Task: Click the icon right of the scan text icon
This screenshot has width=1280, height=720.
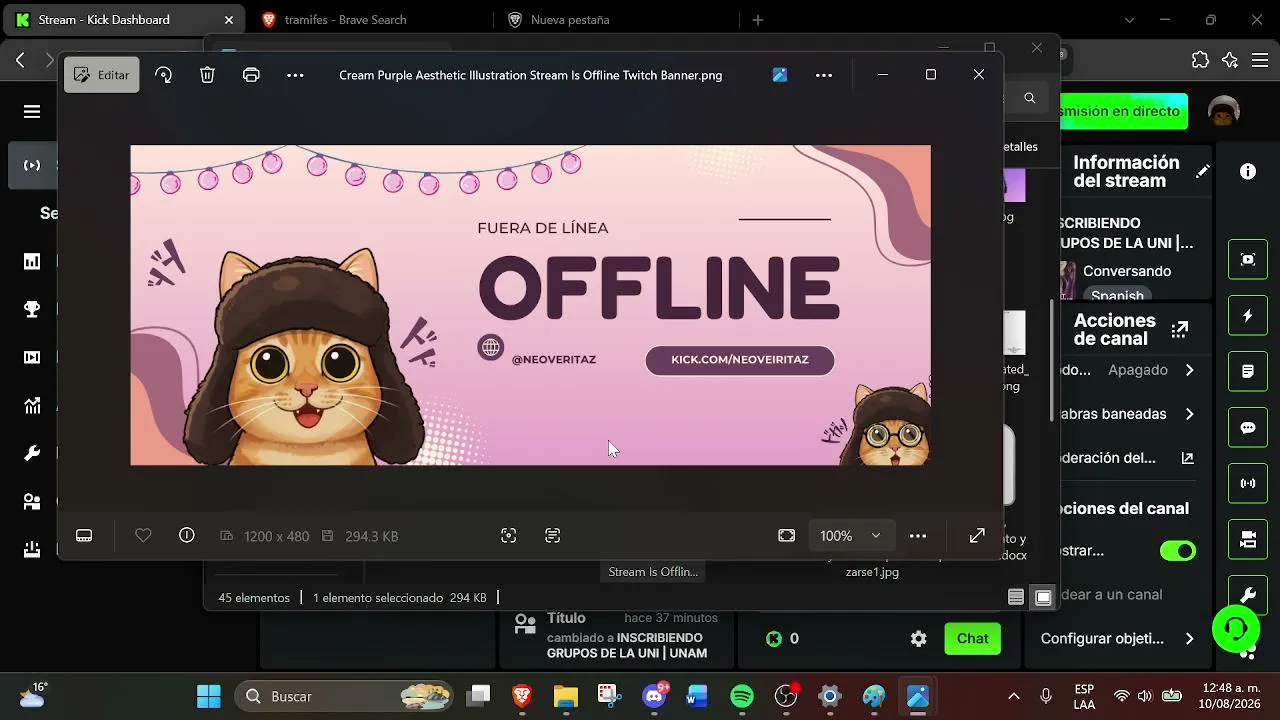Action: 553,536
